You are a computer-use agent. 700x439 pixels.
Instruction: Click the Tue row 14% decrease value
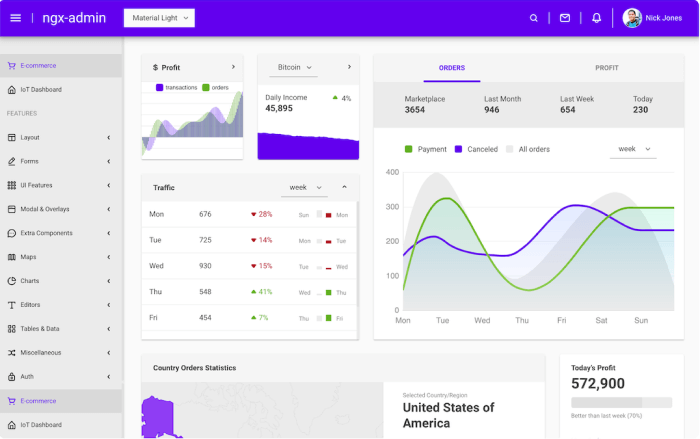click(x=261, y=240)
